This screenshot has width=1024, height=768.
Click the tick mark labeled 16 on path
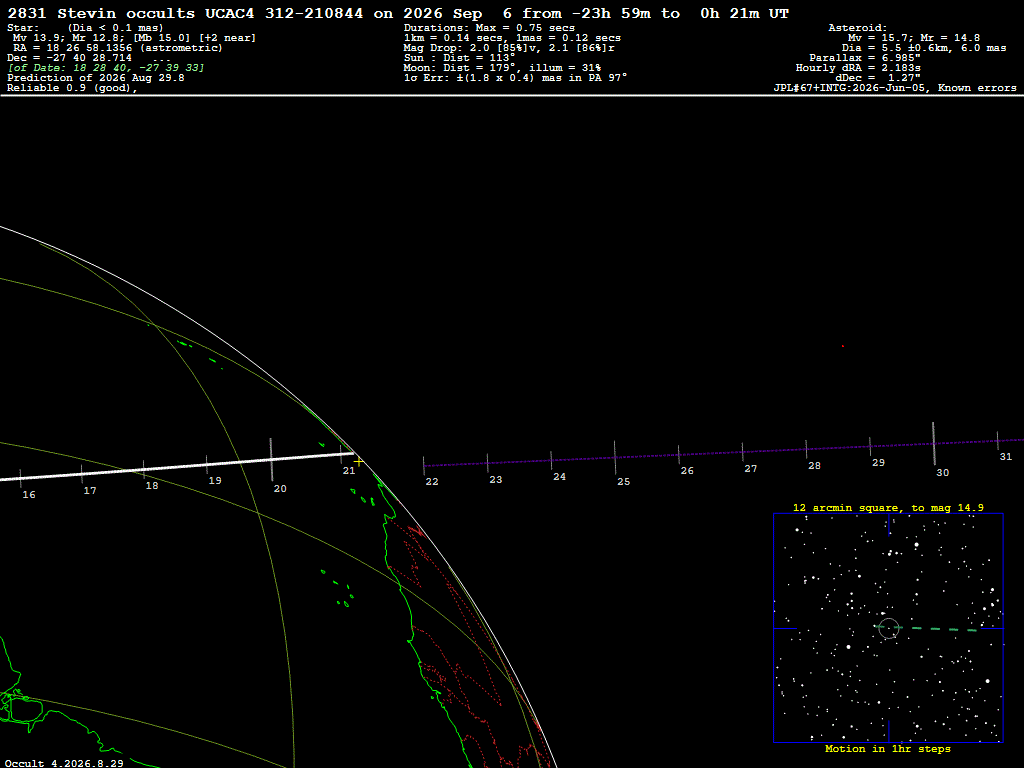[20, 479]
